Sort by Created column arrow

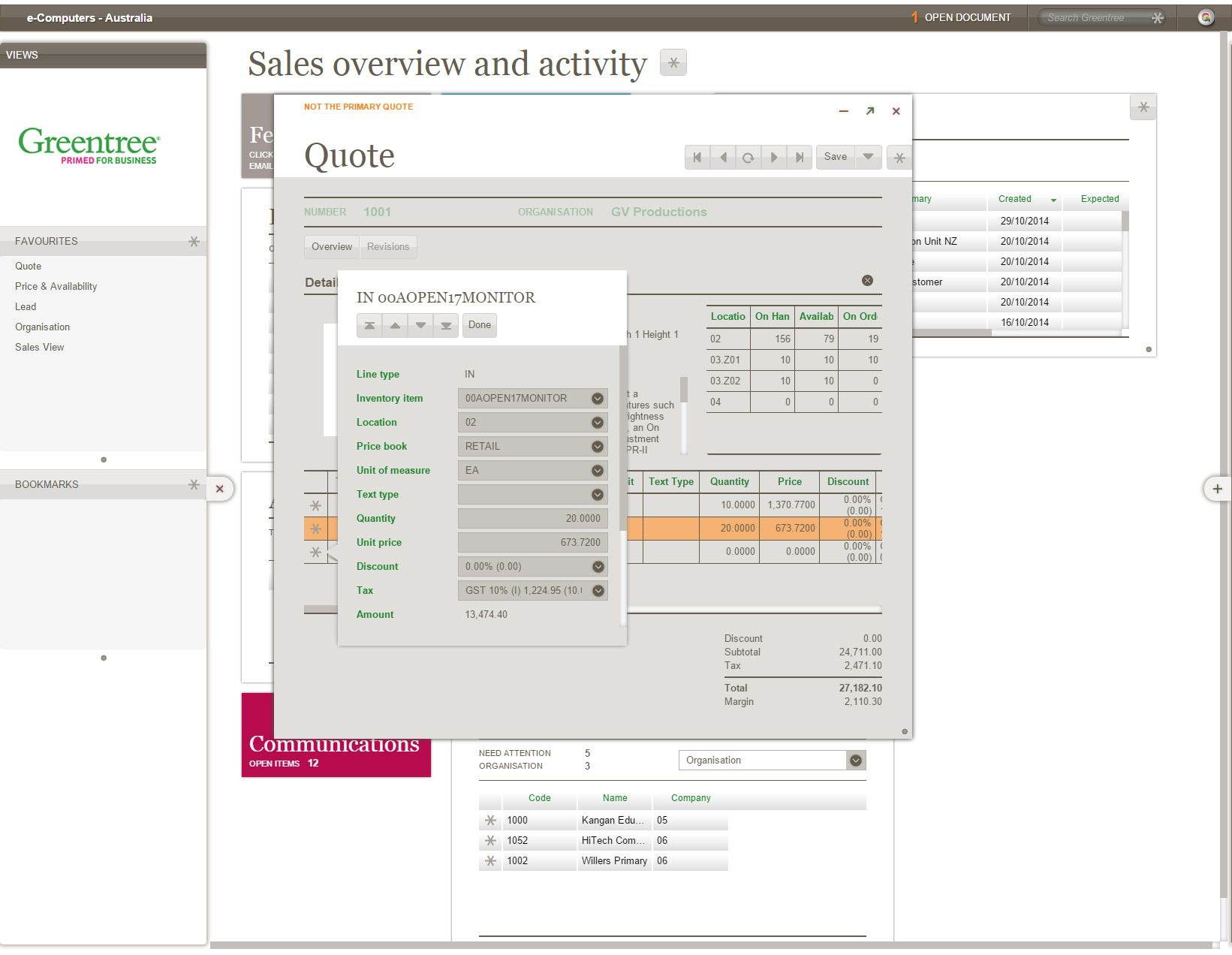click(x=1053, y=200)
